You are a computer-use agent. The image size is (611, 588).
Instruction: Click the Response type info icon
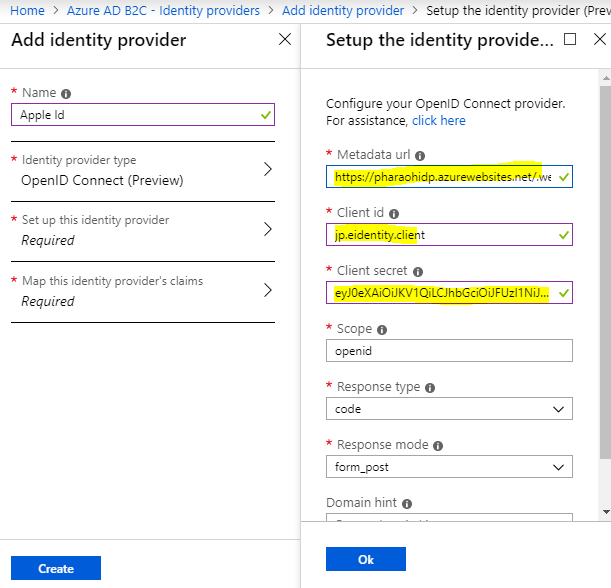click(430, 388)
